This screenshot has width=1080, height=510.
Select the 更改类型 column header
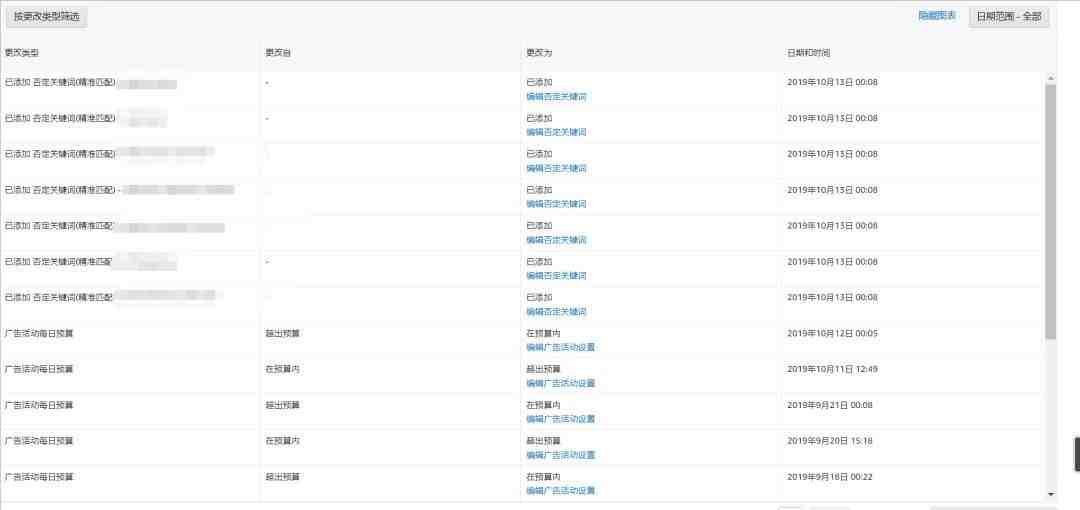point(22,52)
